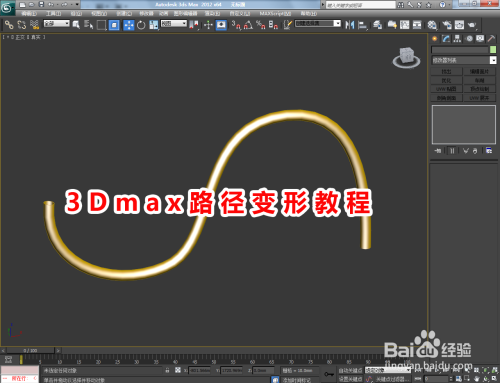Toggle Percent Snap
Screen dimensions: 500x383
[261, 25]
